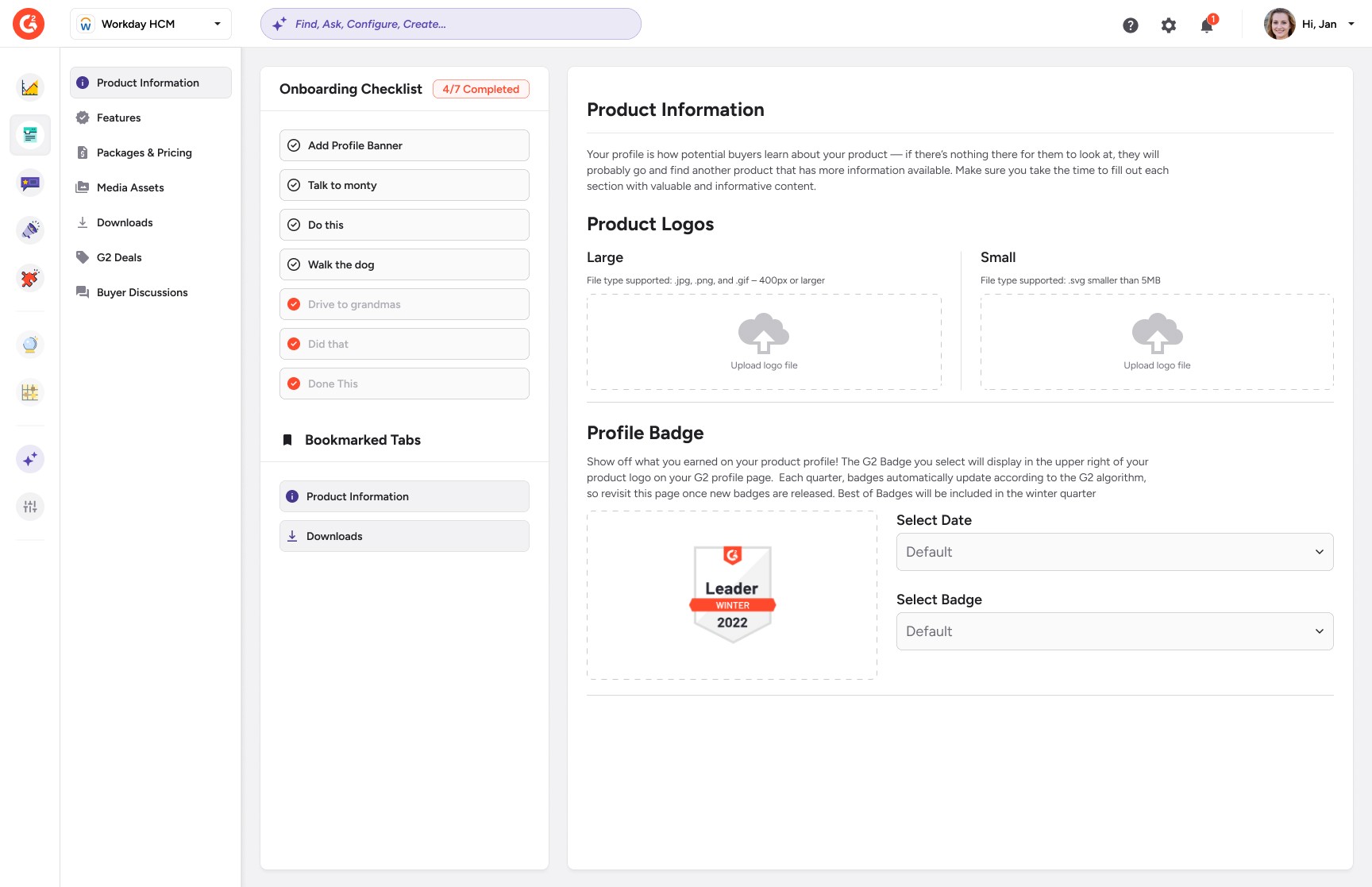
Task: Check off Talk to monty circle
Action: tap(294, 185)
